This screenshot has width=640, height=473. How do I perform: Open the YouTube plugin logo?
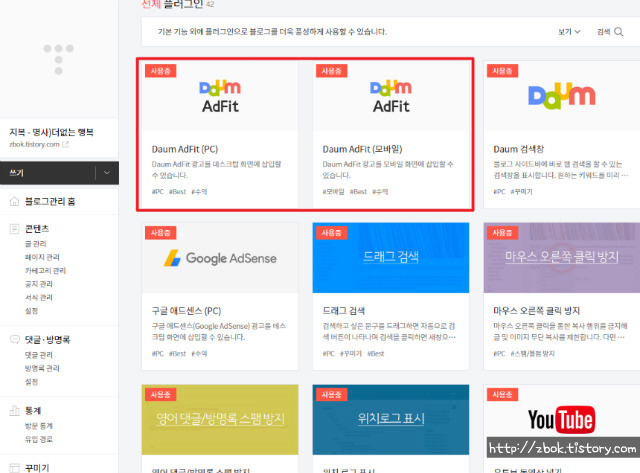(562, 420)
